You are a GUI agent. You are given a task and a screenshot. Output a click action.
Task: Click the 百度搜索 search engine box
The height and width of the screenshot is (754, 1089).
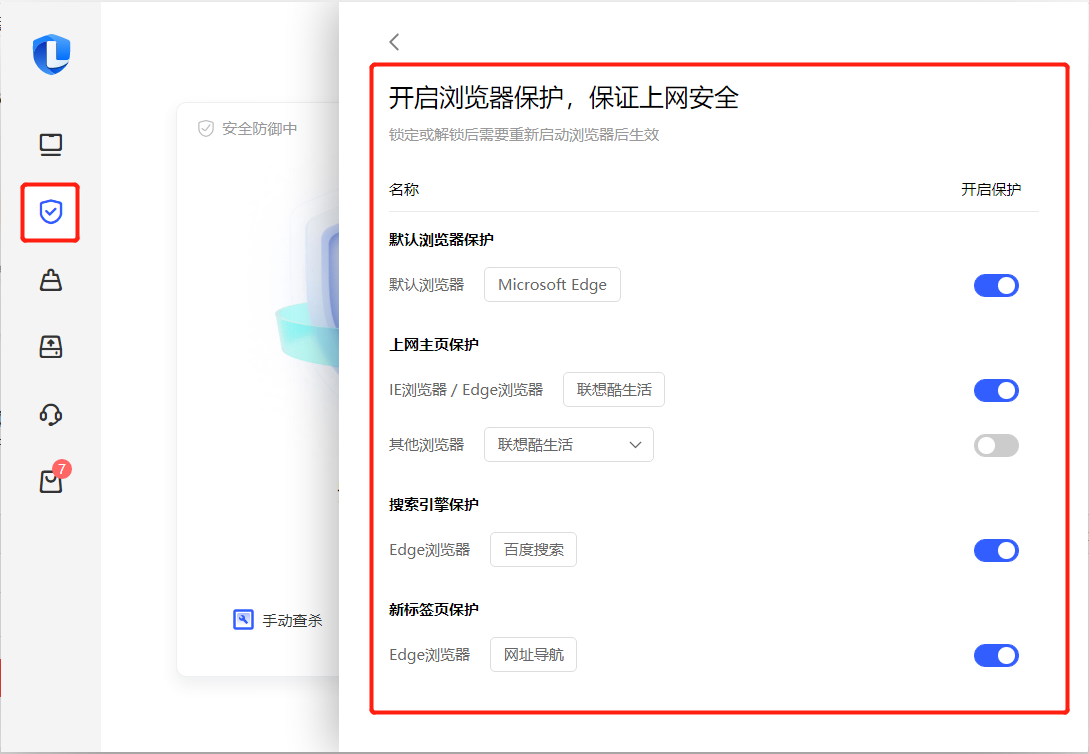tap(533, 550)
